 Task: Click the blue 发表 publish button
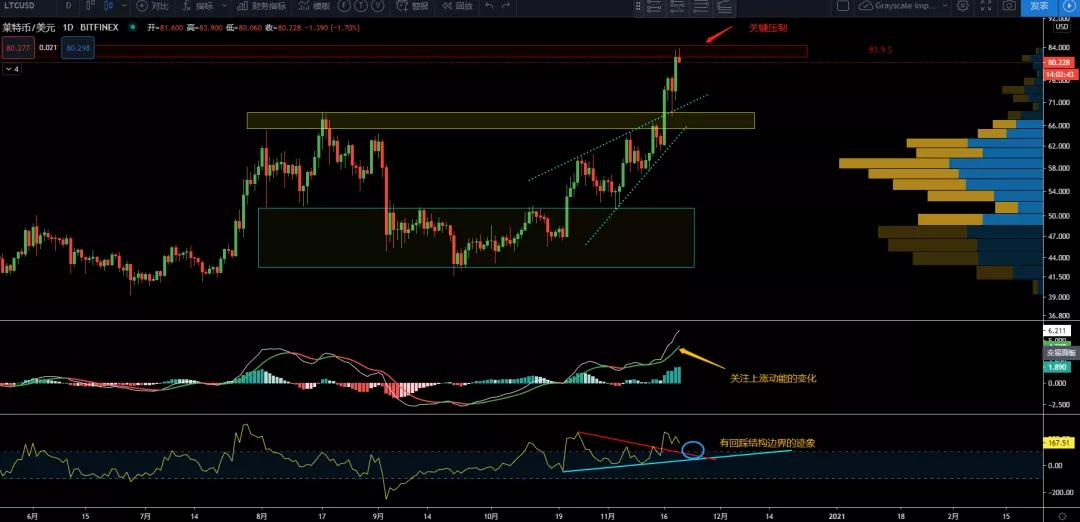(x=1039, y=6)
